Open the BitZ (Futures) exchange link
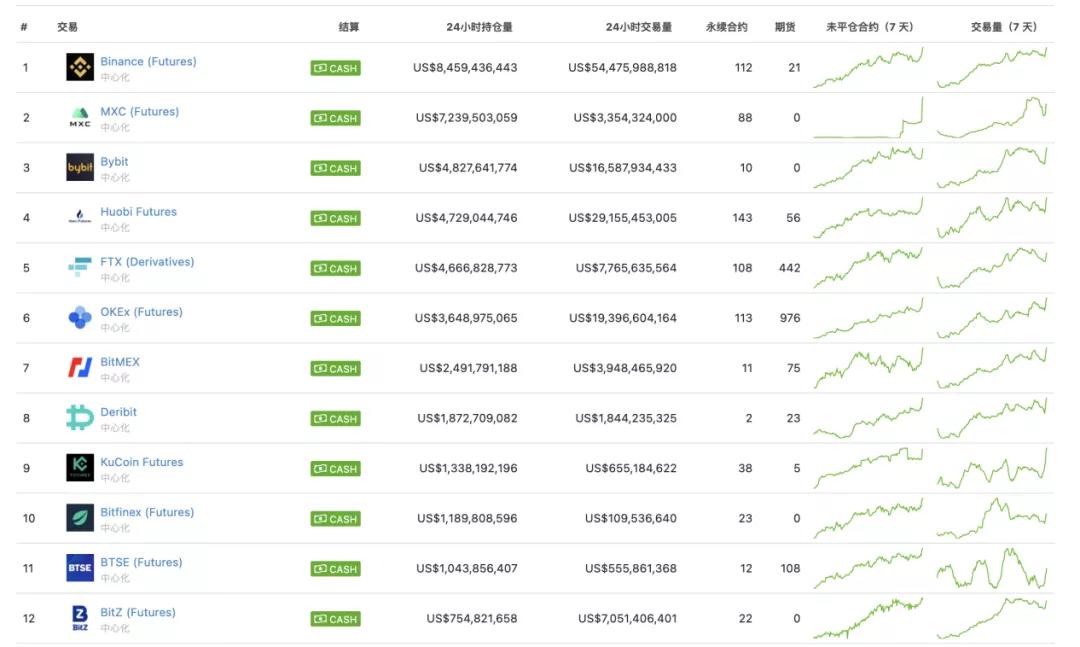This screenshot has height=647, width=1080. (137, 612)
